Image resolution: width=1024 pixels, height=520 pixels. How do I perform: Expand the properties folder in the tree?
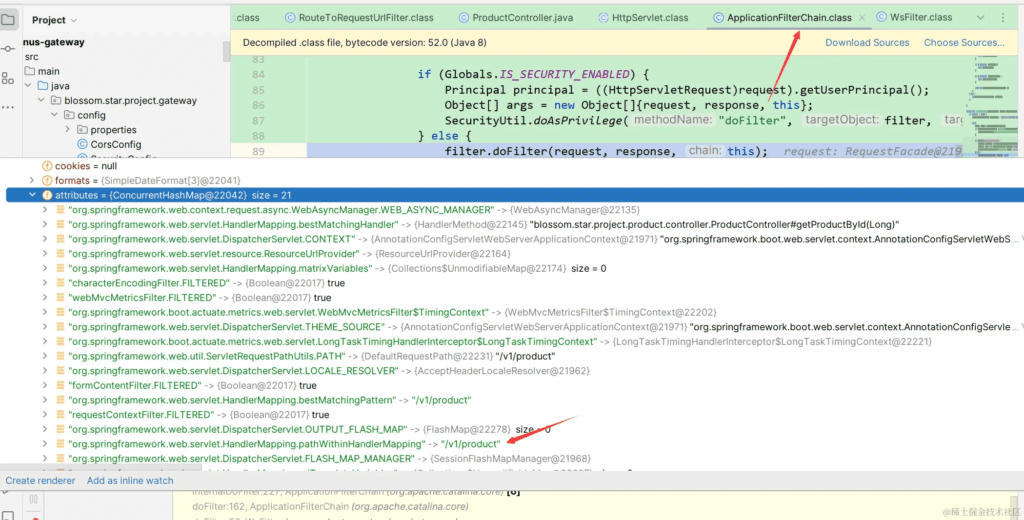click(69, 130)
